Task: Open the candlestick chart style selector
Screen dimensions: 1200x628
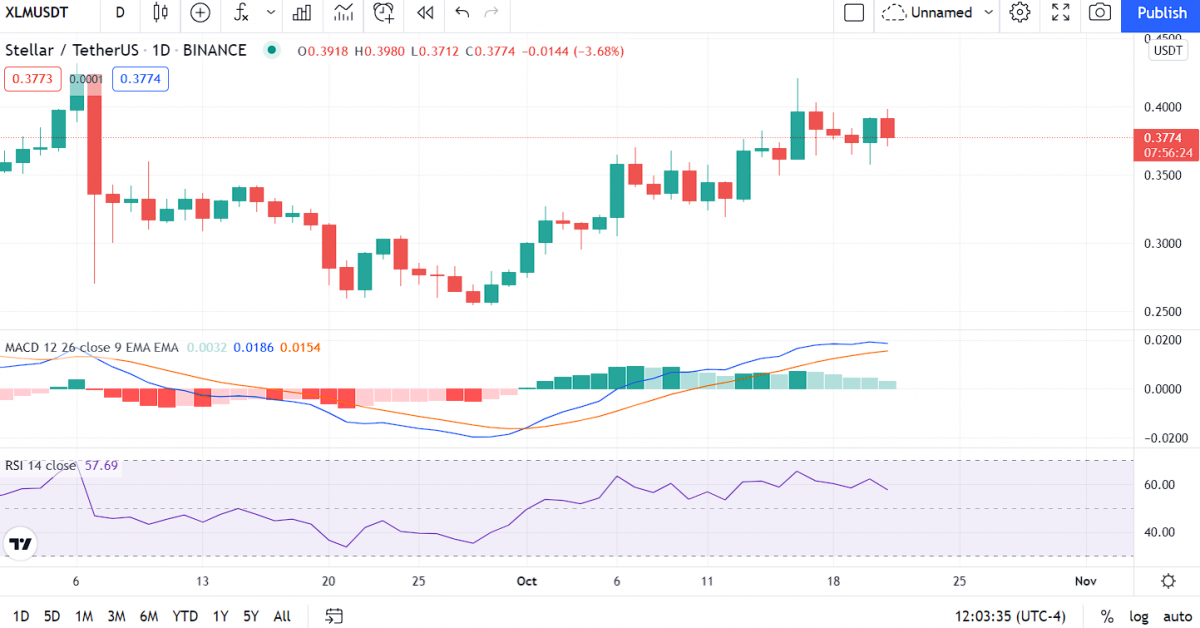Action: point(160,13)
